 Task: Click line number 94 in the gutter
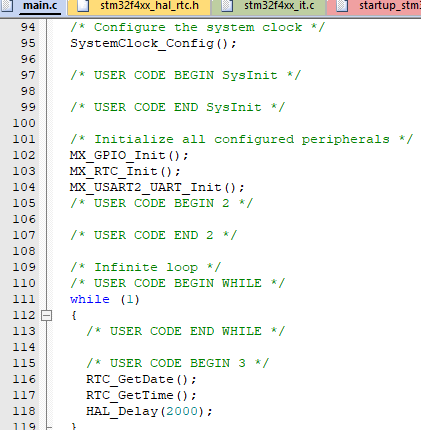pos(28,27)
